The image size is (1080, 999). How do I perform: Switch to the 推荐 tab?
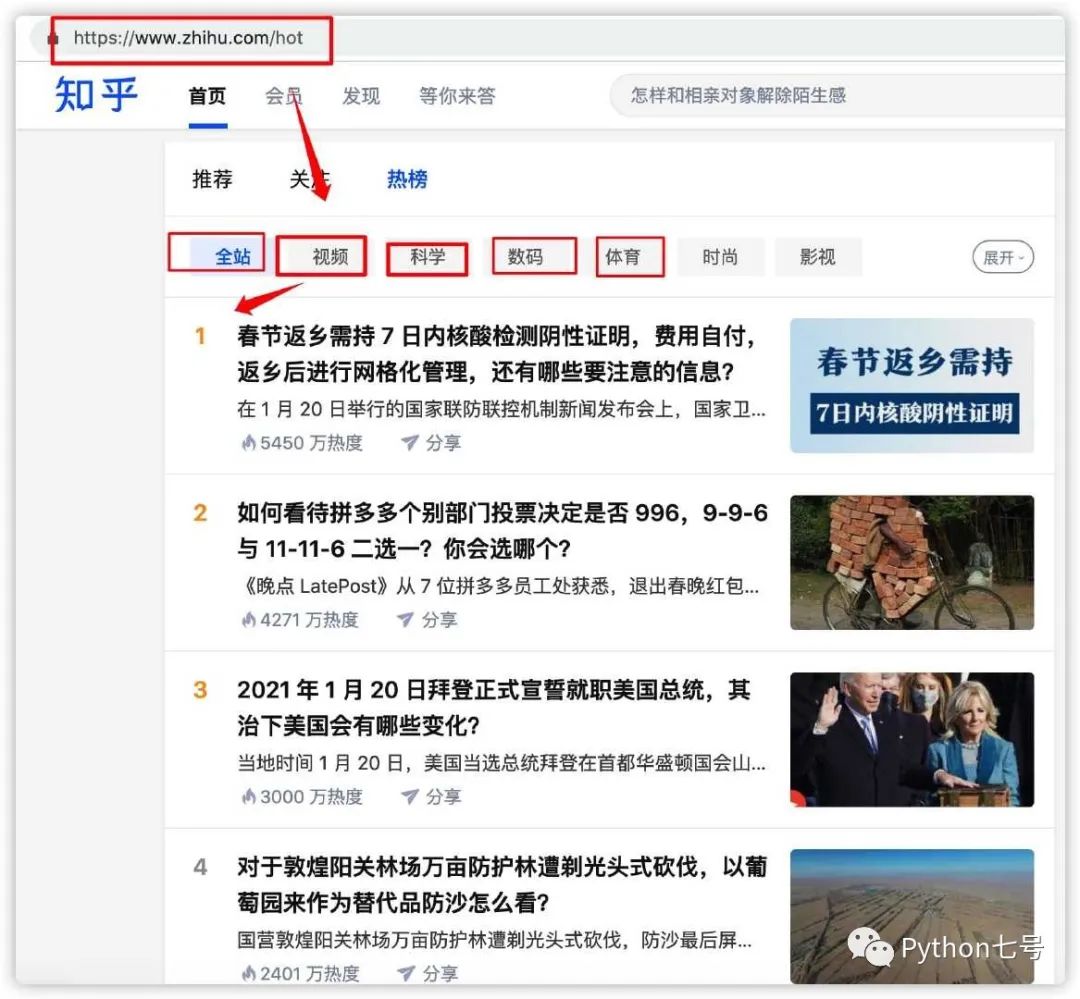(x=212, y=179)
